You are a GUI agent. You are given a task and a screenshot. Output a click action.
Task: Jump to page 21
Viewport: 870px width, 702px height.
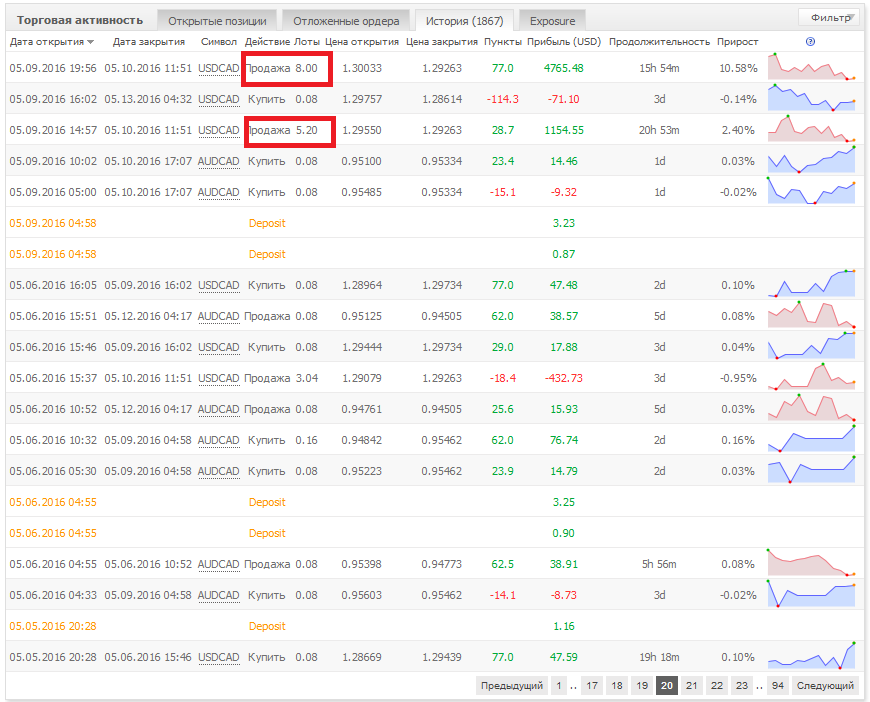[691, 685]
